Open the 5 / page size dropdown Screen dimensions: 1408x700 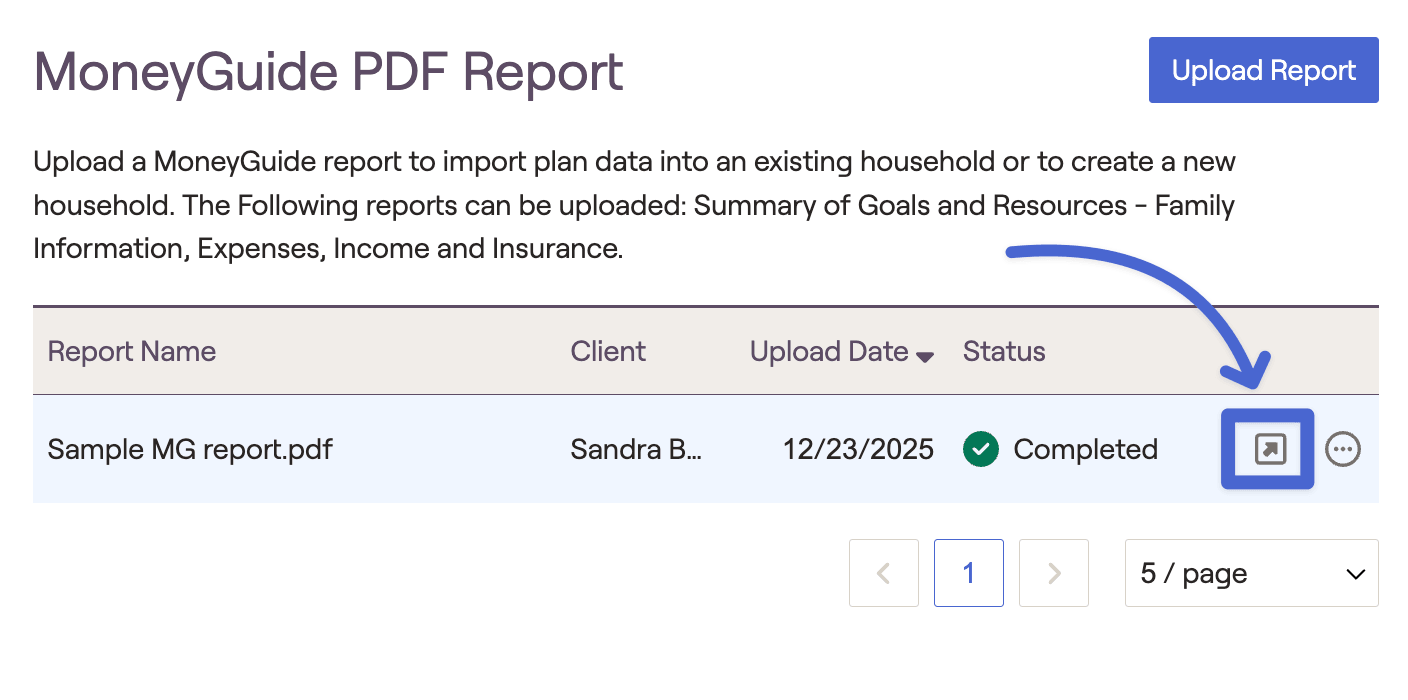[1250, 573]
